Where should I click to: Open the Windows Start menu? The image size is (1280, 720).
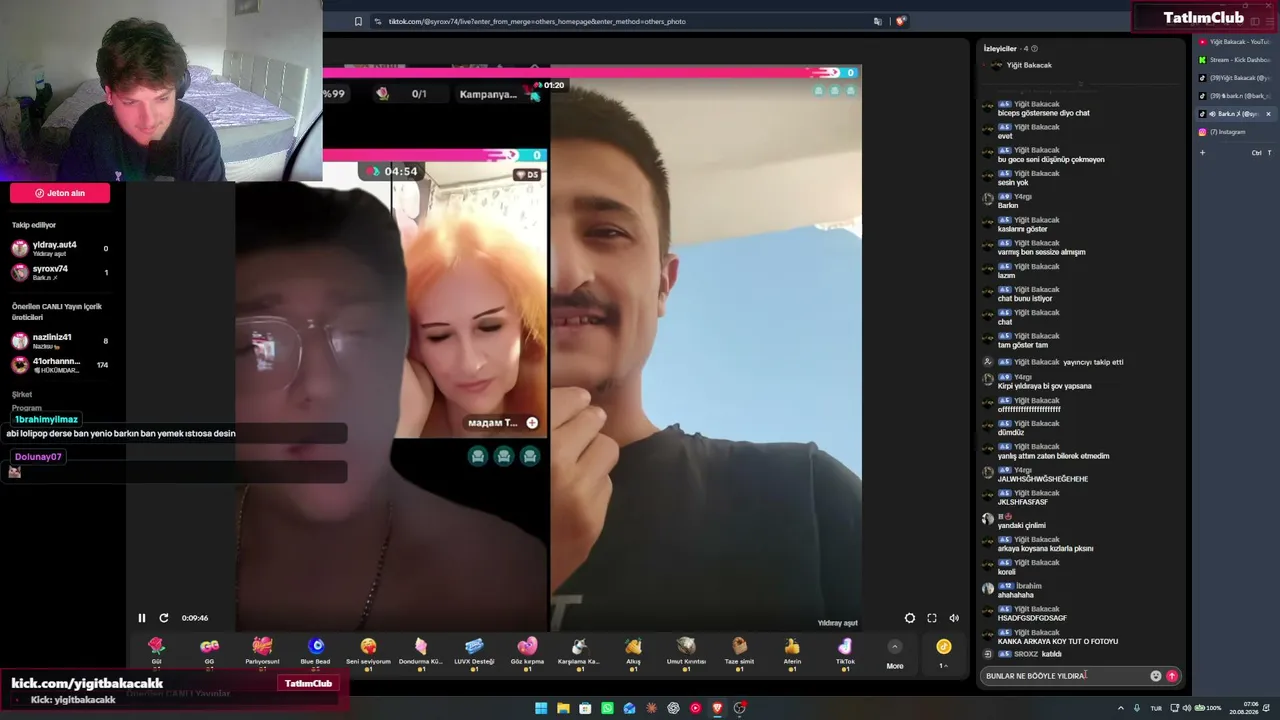[x=541, y=708]
